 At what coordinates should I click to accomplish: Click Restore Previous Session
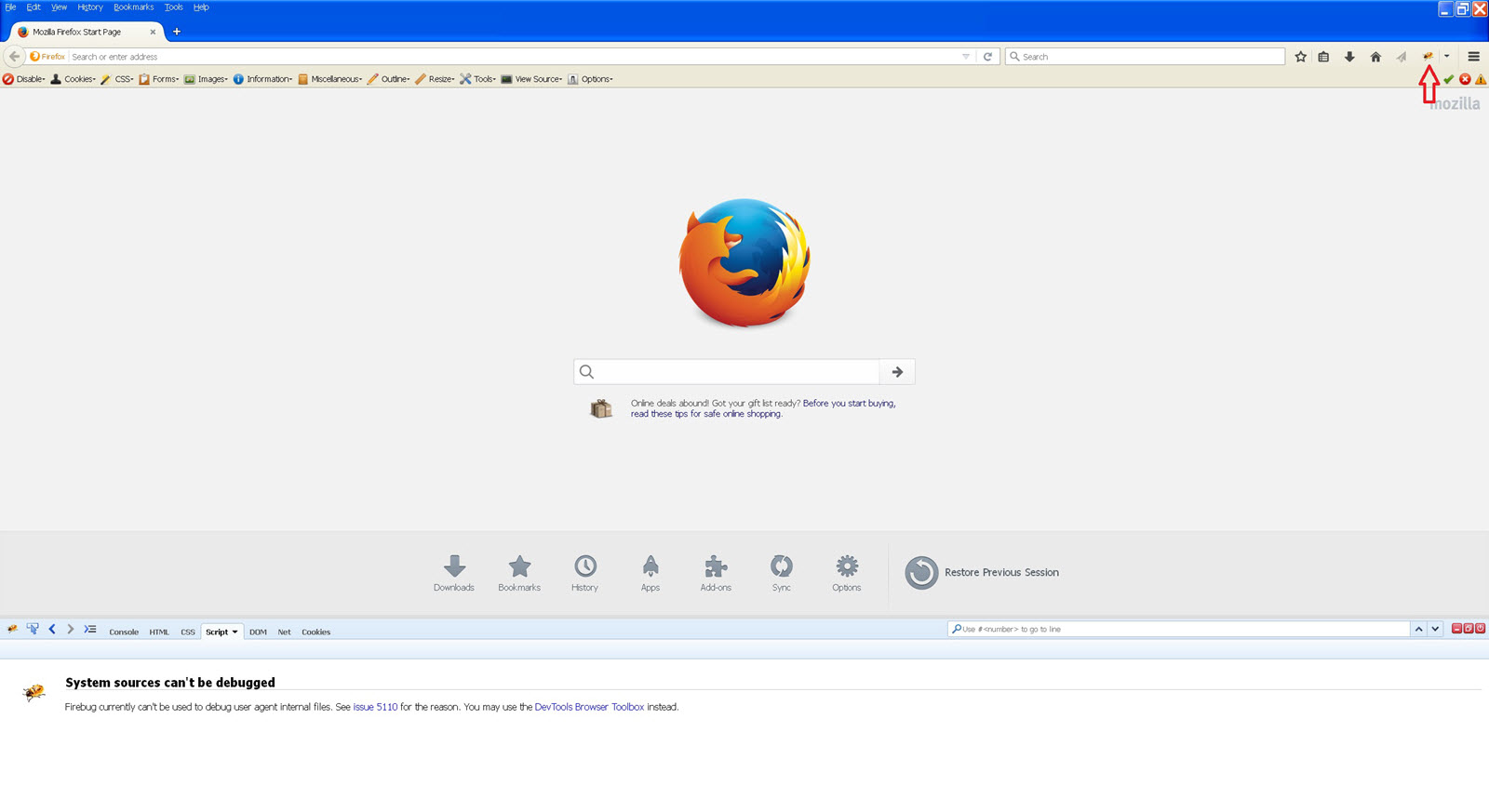click(982, 573)
